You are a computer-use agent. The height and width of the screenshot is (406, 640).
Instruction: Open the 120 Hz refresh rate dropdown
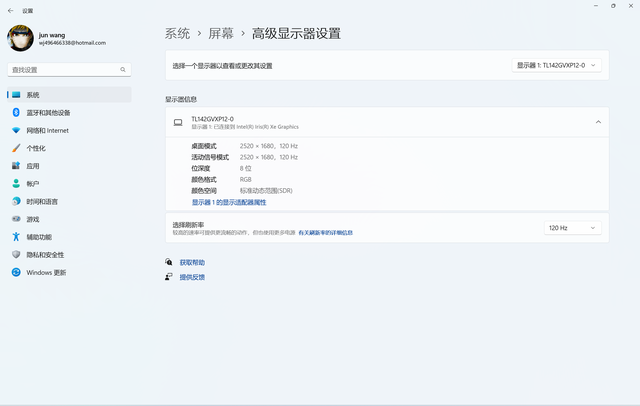[572, 228]
